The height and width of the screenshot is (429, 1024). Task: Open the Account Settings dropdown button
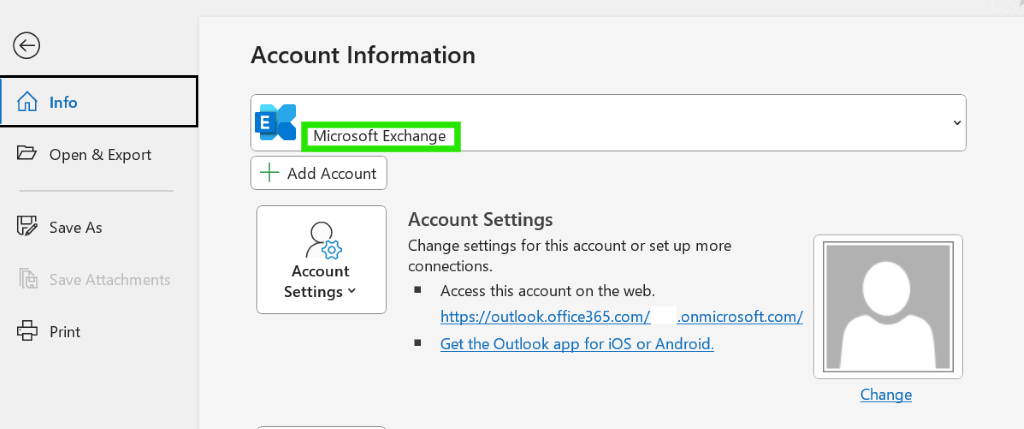click(x=321, y=260)
